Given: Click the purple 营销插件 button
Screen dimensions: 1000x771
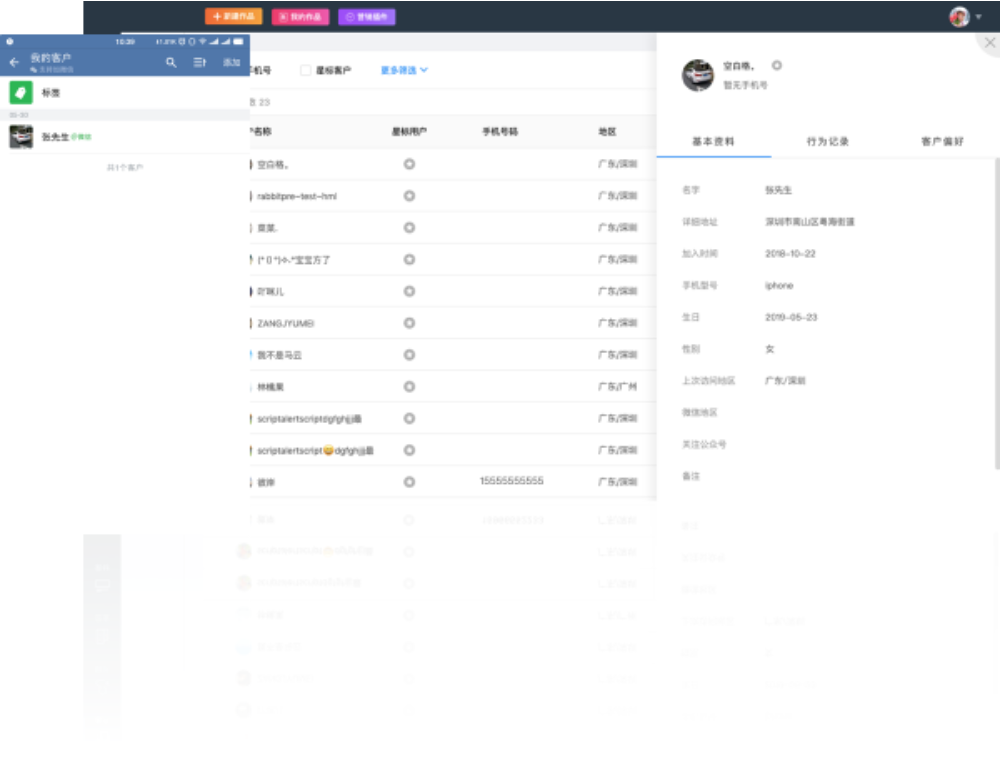Looking at the screenshot, I should click(367, 17).
